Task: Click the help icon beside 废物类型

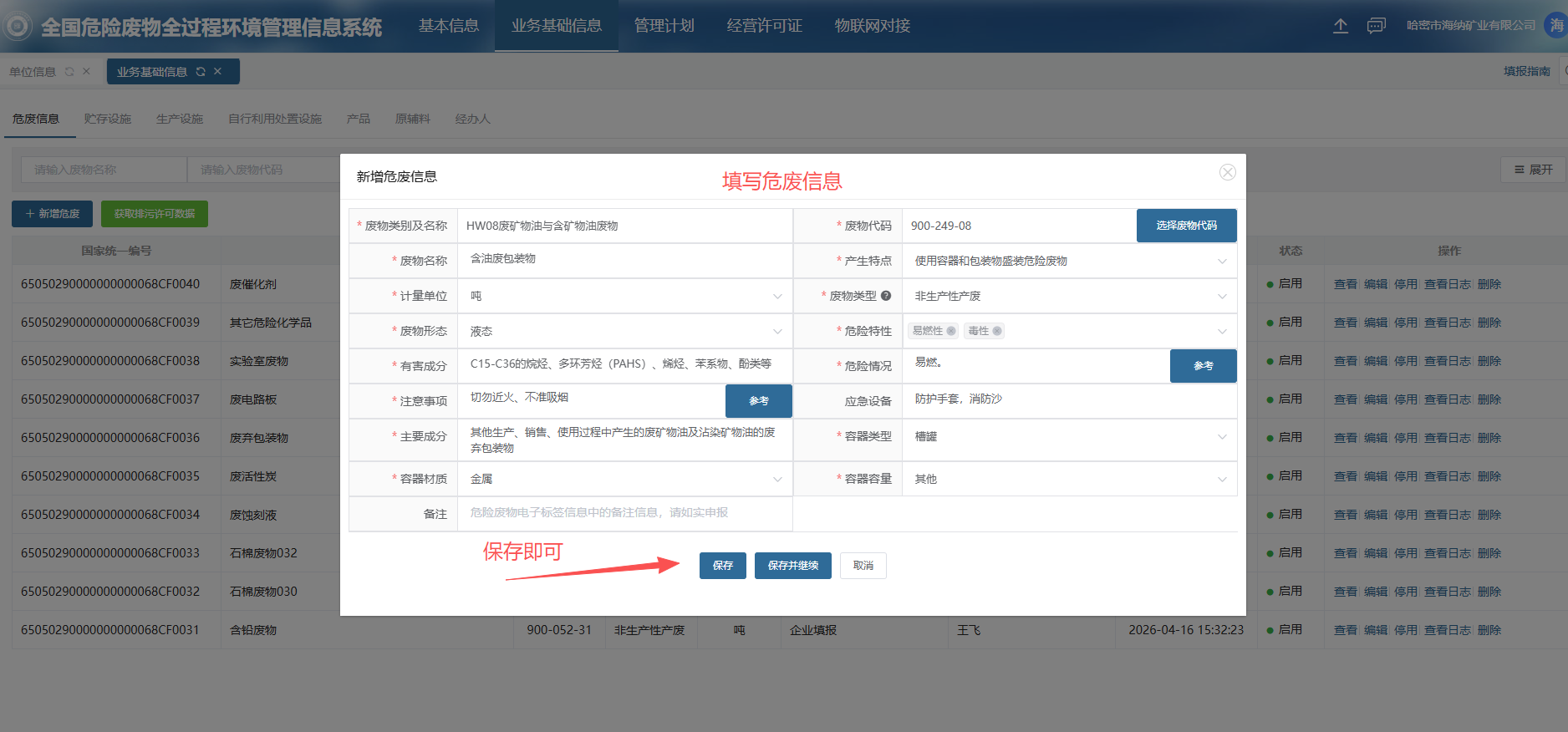Action: [886, 296]
